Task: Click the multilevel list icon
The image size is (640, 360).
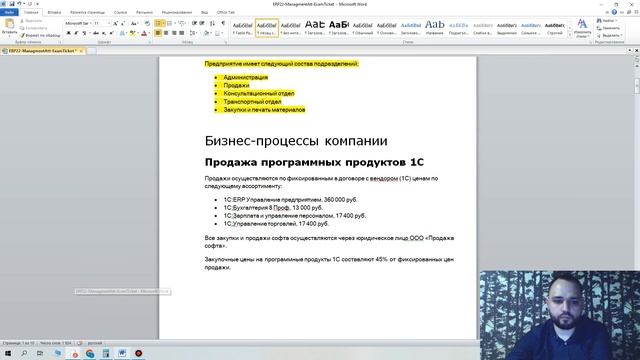Action: (x=182, y=24)
